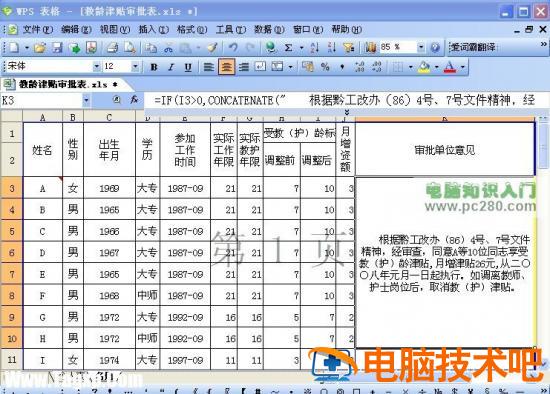The width and height of the screenshot is (550, 394).
Task: Toggle wrap text in cell
Action: point(260,67)
